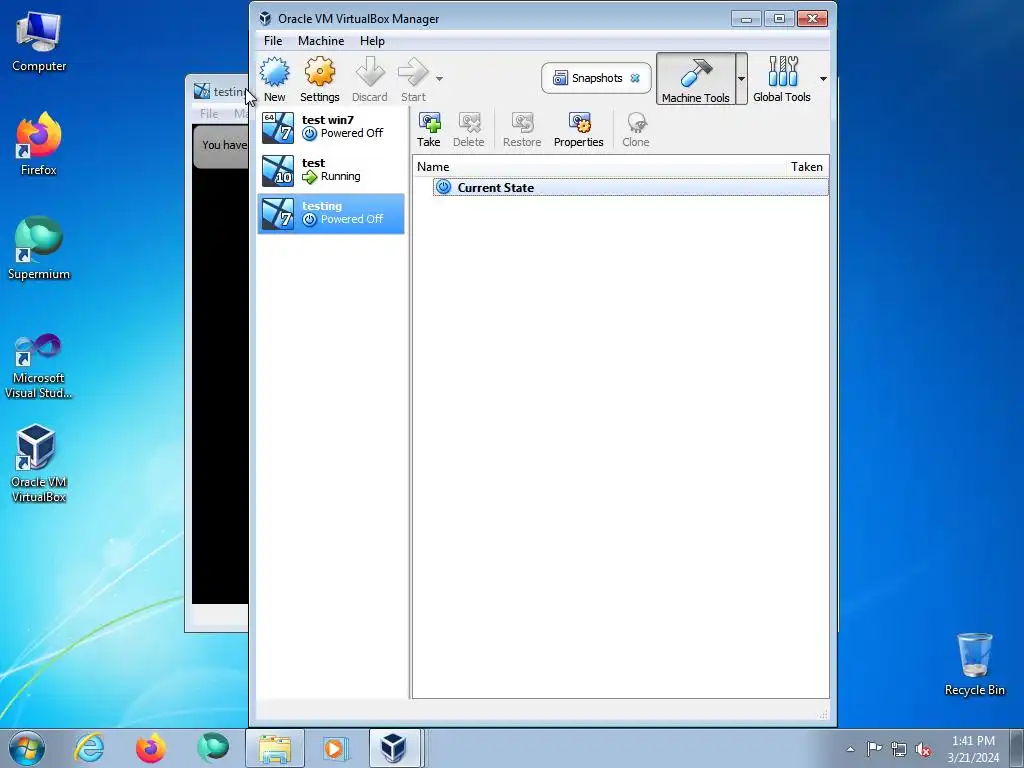Image resolution: width=1024 pixels, height=768 pixels.
Task: Click the test VM Windows 10 icon
Action: (278, 170)
